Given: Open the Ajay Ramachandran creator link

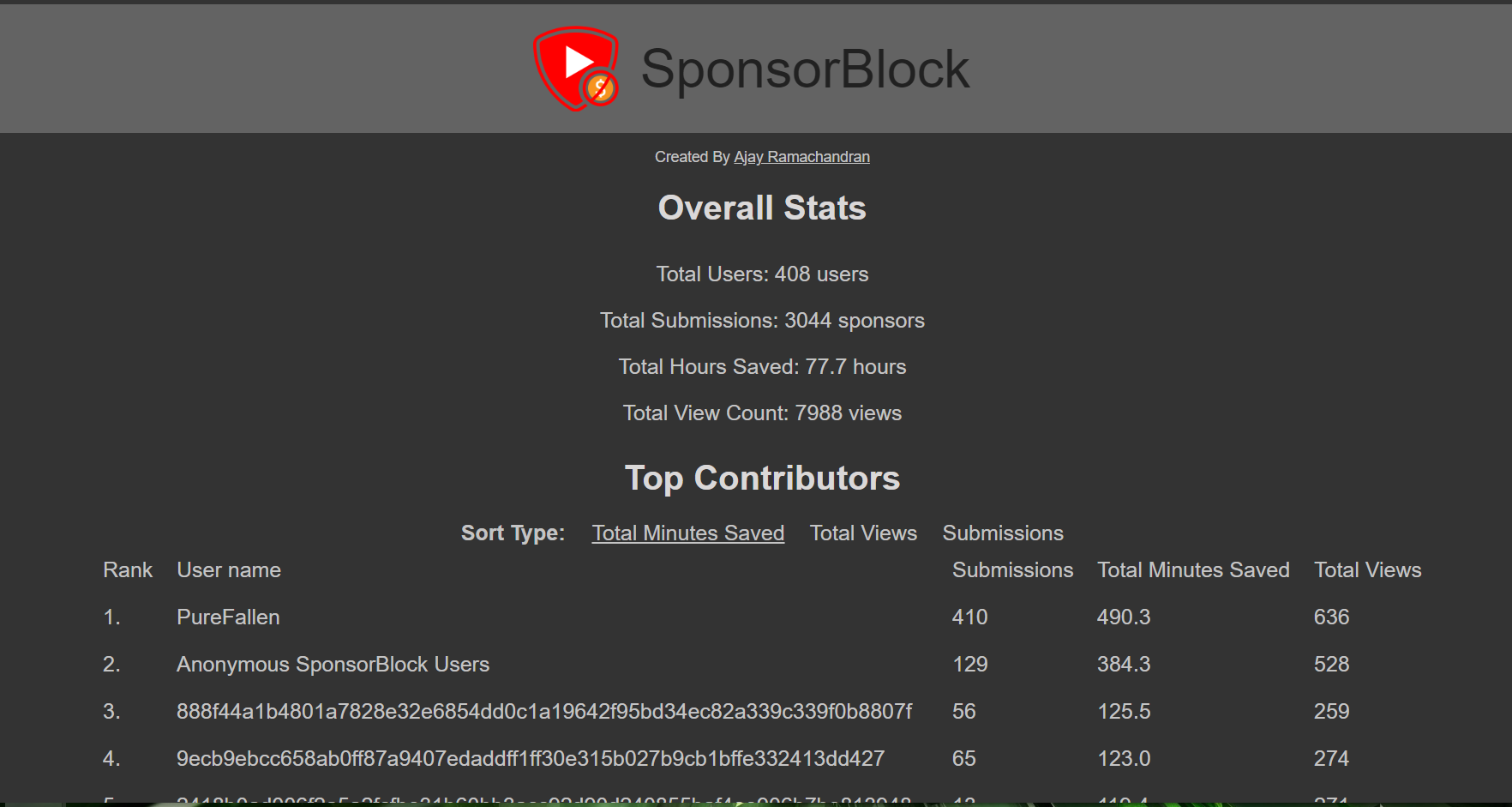Looking at the screenshot, I should pos(801,157).
